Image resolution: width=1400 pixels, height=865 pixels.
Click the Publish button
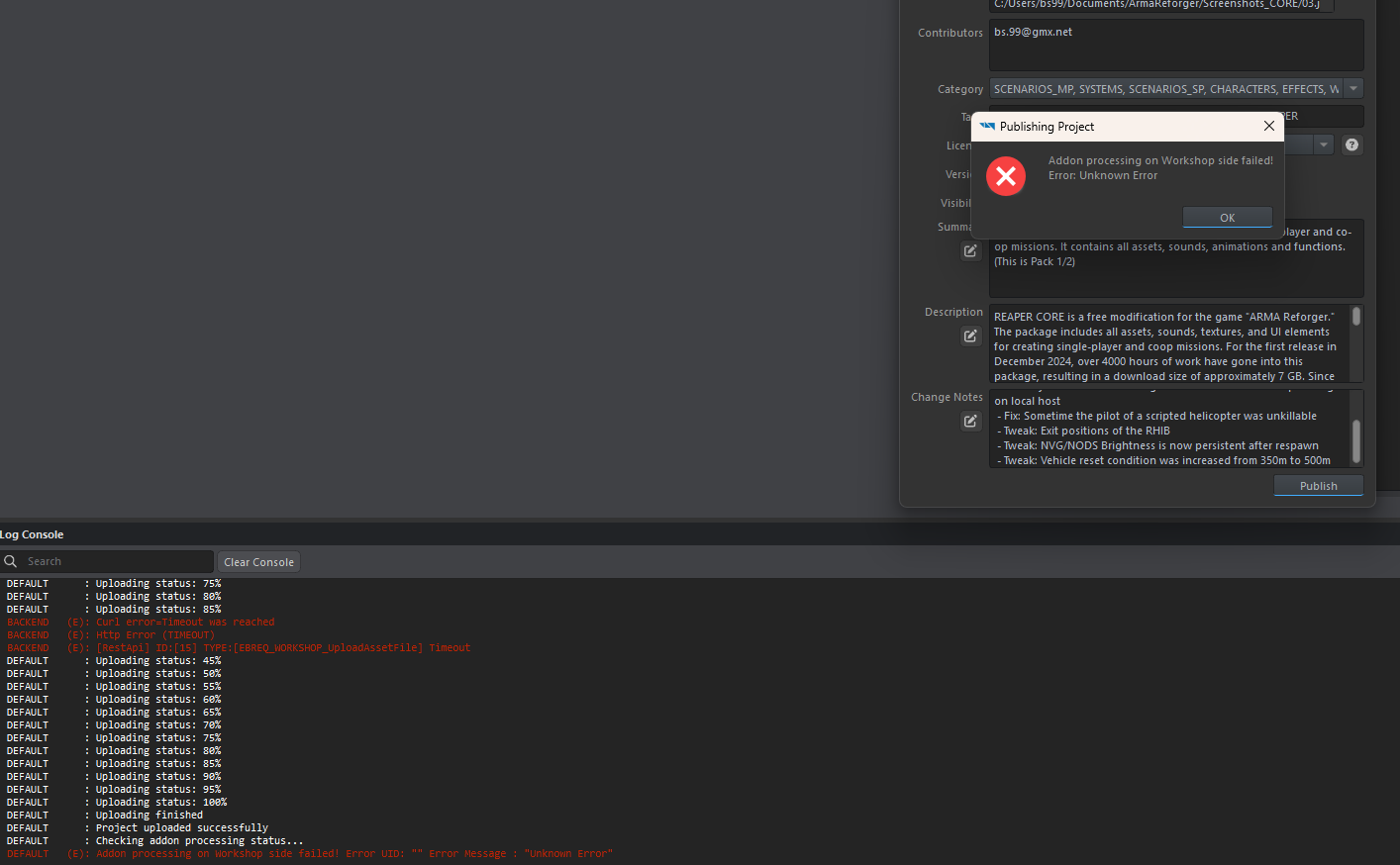pyautogui.click(x=1318, y=486)
